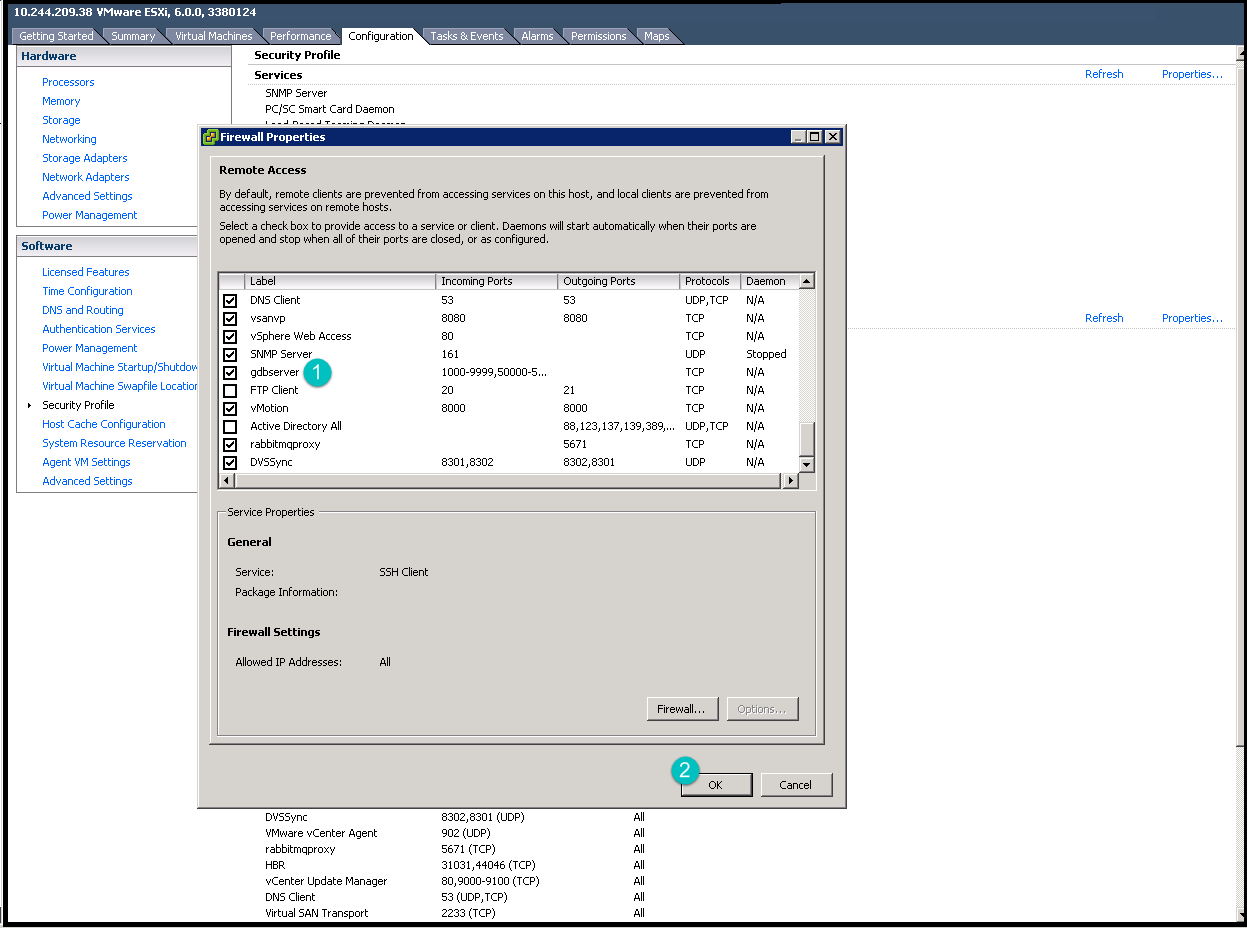
Task: Sort by Incoming Ports column header
Action: point(496,281)
